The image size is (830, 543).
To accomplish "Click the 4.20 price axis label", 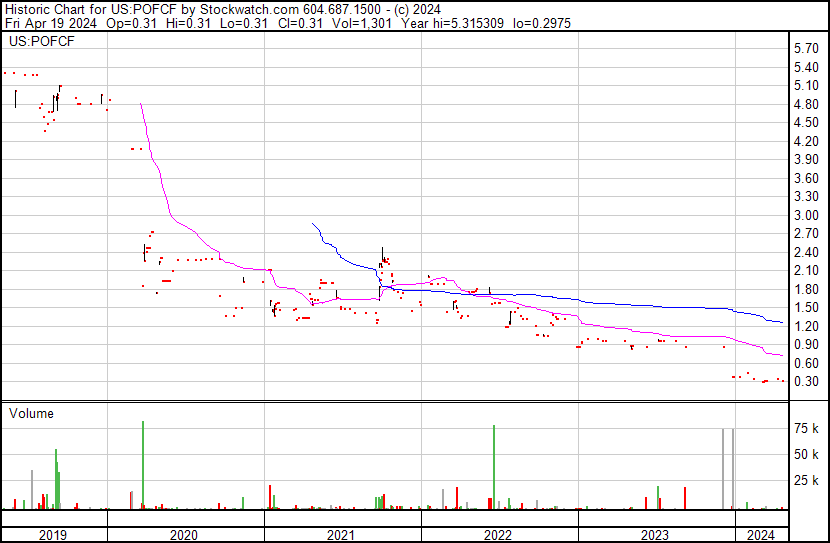I will click(x=807, y=141).
